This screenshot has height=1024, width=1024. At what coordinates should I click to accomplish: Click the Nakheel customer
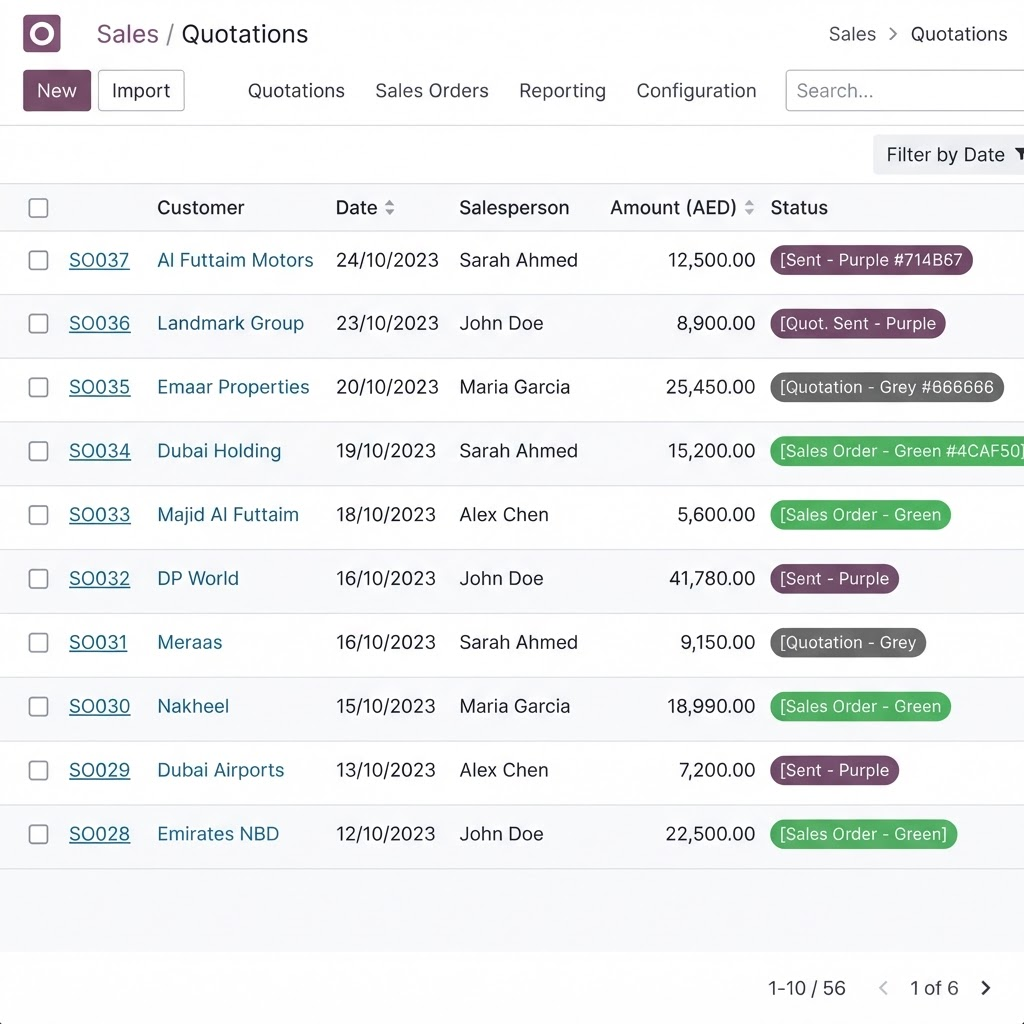pyautogui.click(x=193, y=707)
